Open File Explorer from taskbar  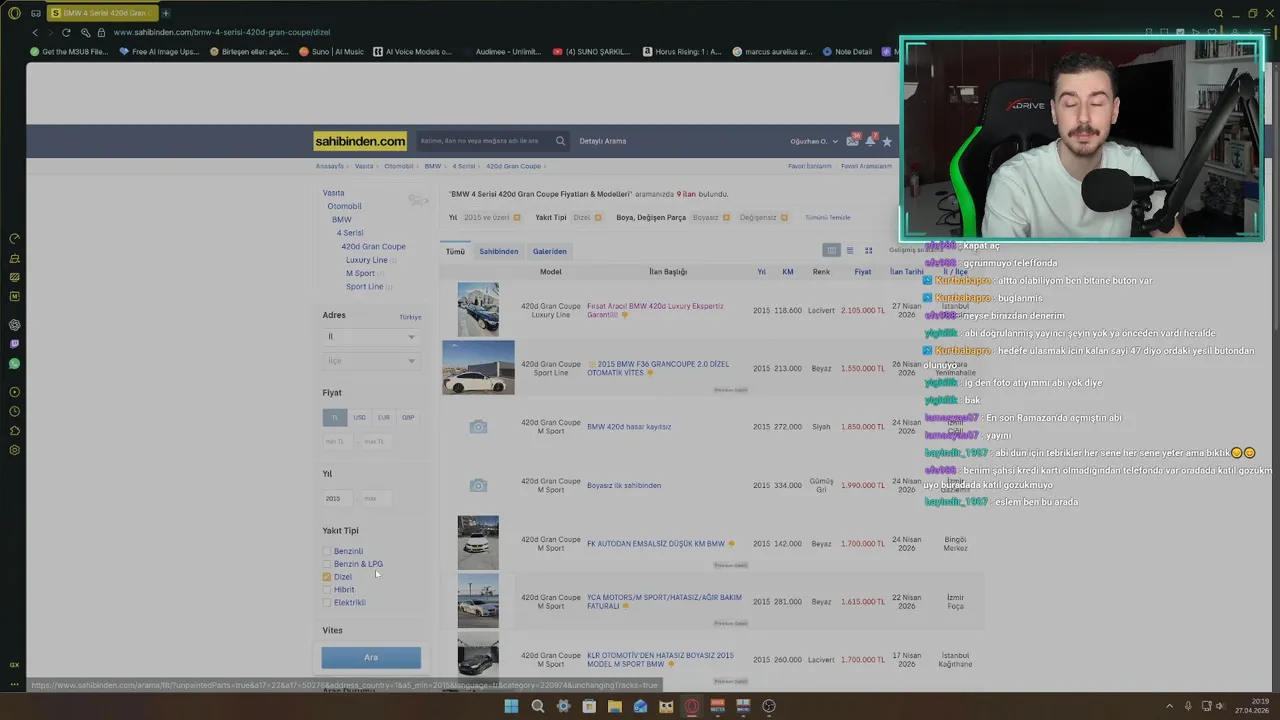pyautogui.click(x=614, y=706)
